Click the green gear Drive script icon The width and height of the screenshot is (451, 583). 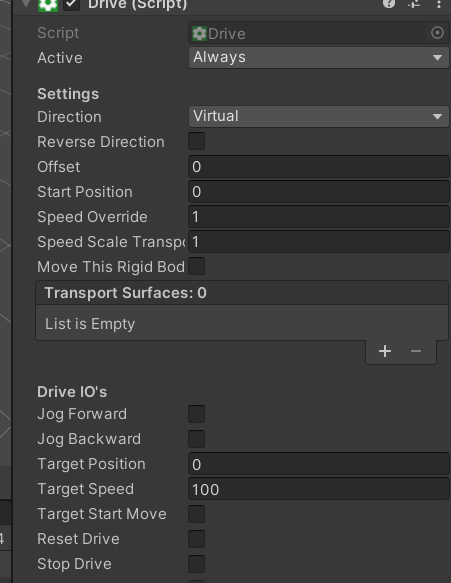click(48, 5)
